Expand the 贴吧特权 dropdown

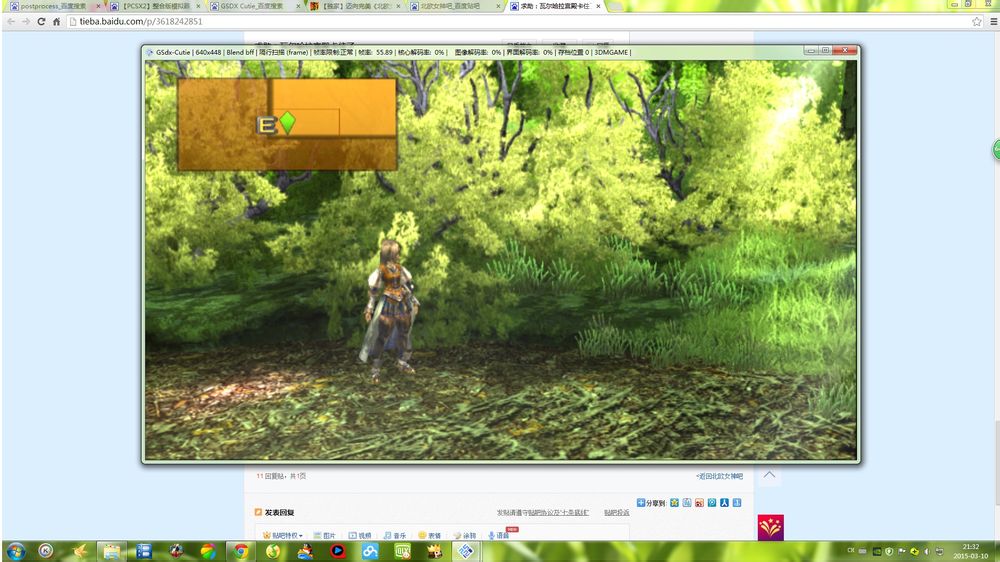click(283, 535)
